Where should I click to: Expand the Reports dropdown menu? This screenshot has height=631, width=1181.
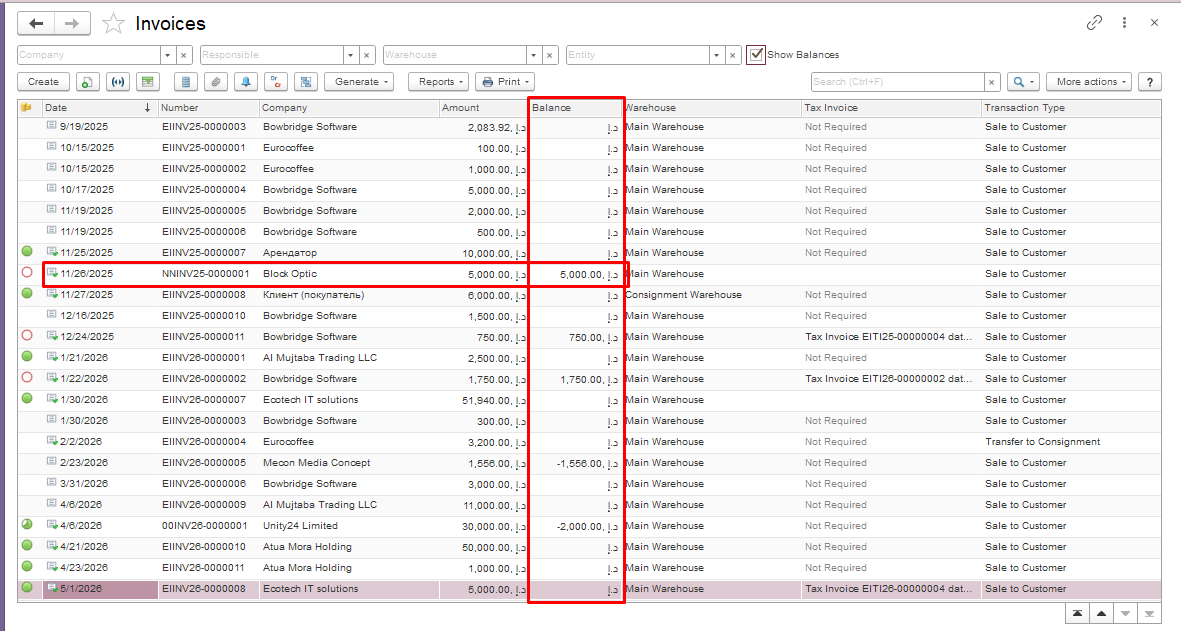coord(438,81)
